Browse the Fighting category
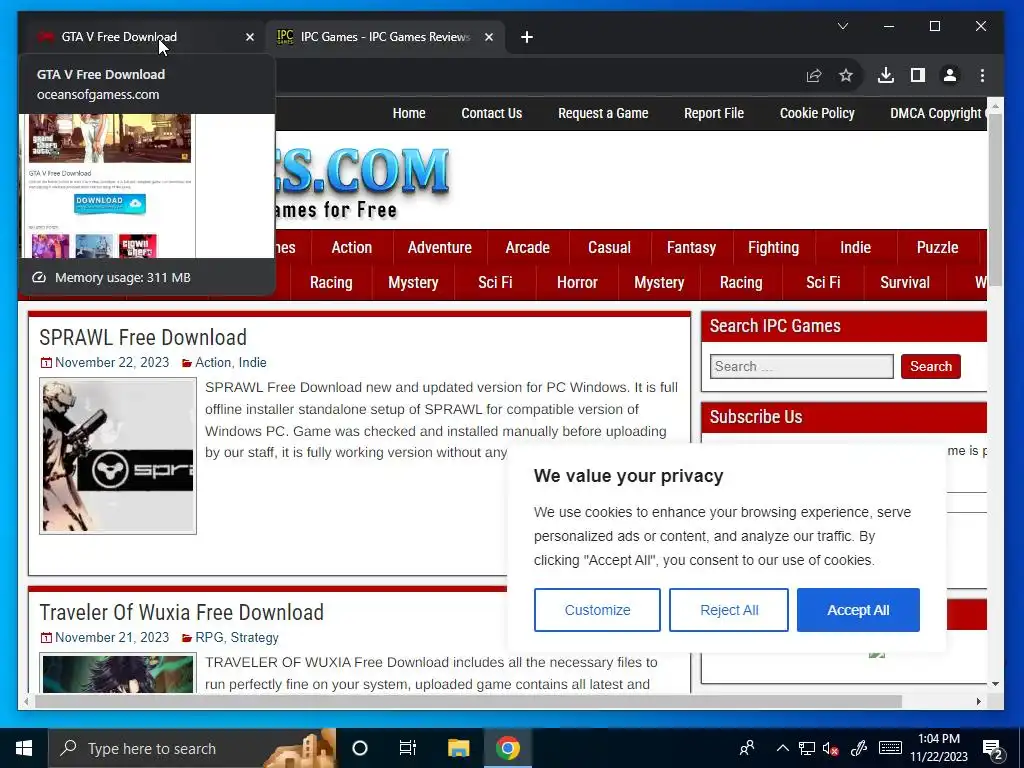 tap(773, 248)
